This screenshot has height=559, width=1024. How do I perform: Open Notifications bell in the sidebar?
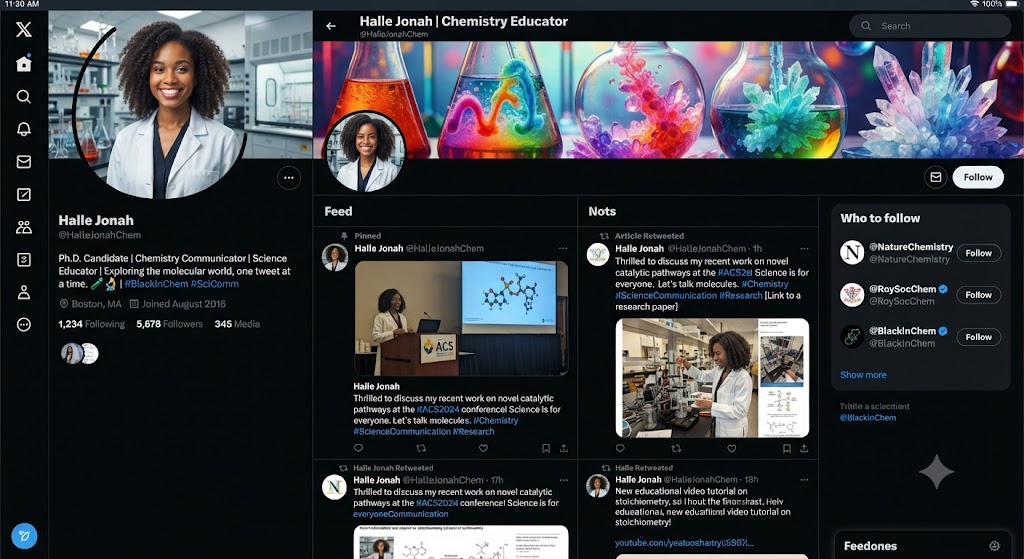point(24,129)
